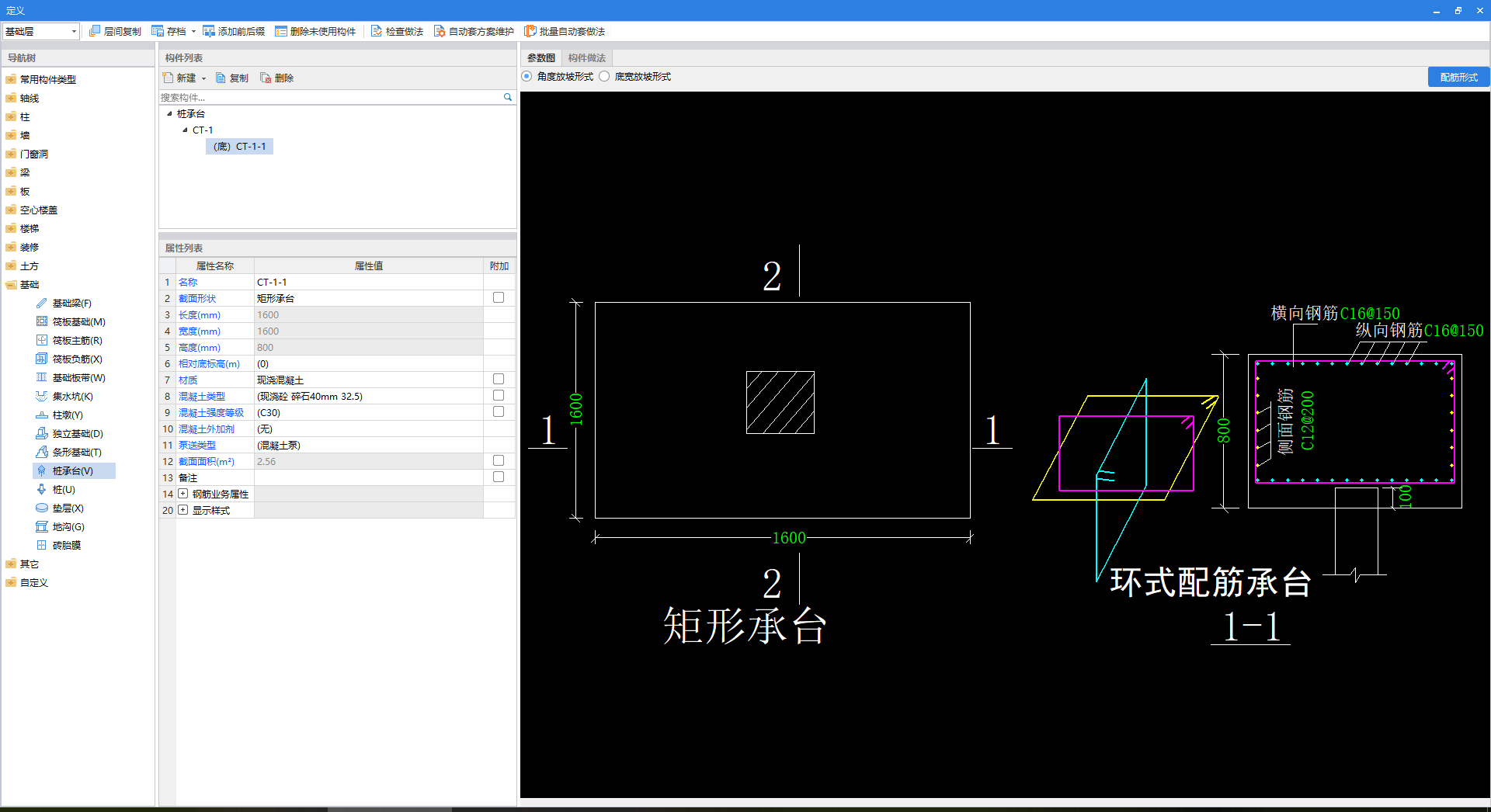
Task: Select 集水坑(K) in navigation tree
Action: point(72,397)
